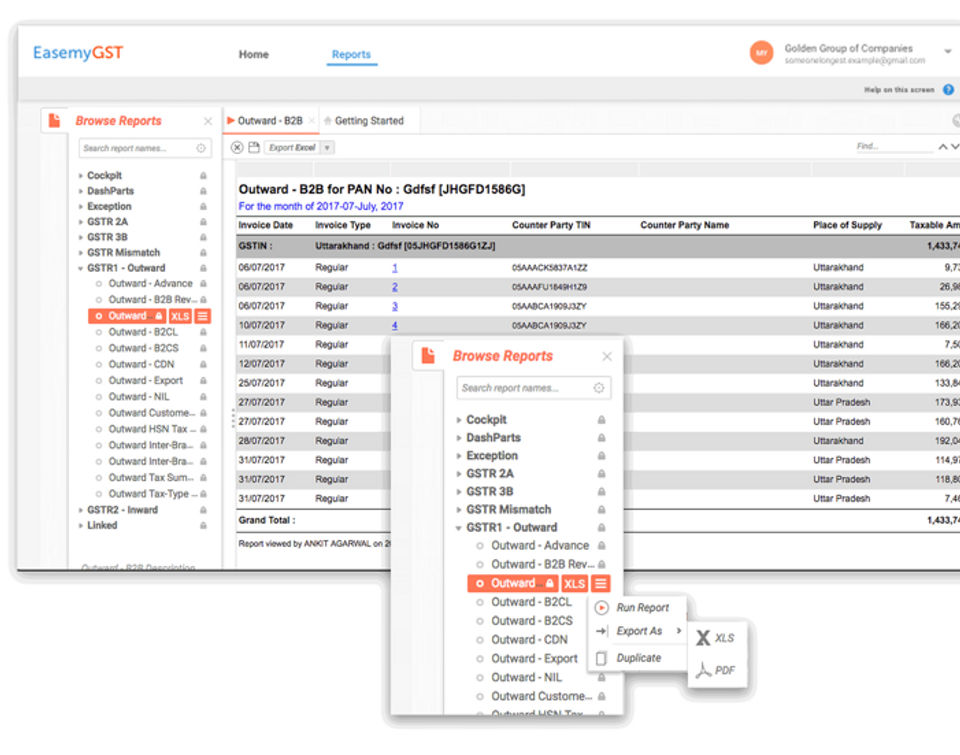
Task: Click the orange menu icon in enlarged panel row
Action: click(601, 584)
